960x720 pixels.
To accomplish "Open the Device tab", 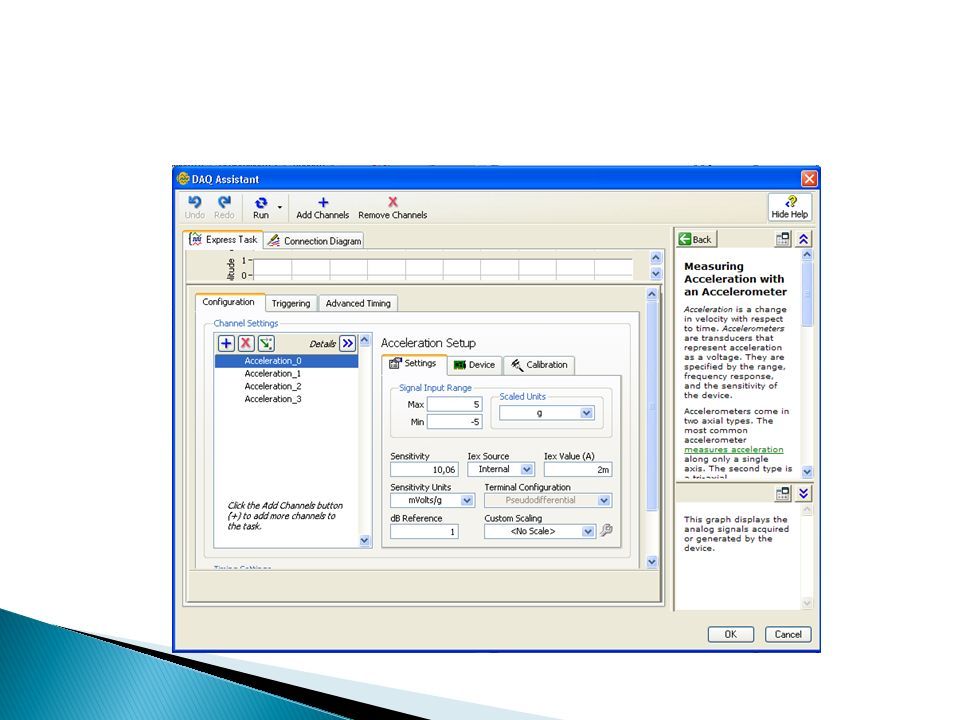I will (x=474, y=365).
